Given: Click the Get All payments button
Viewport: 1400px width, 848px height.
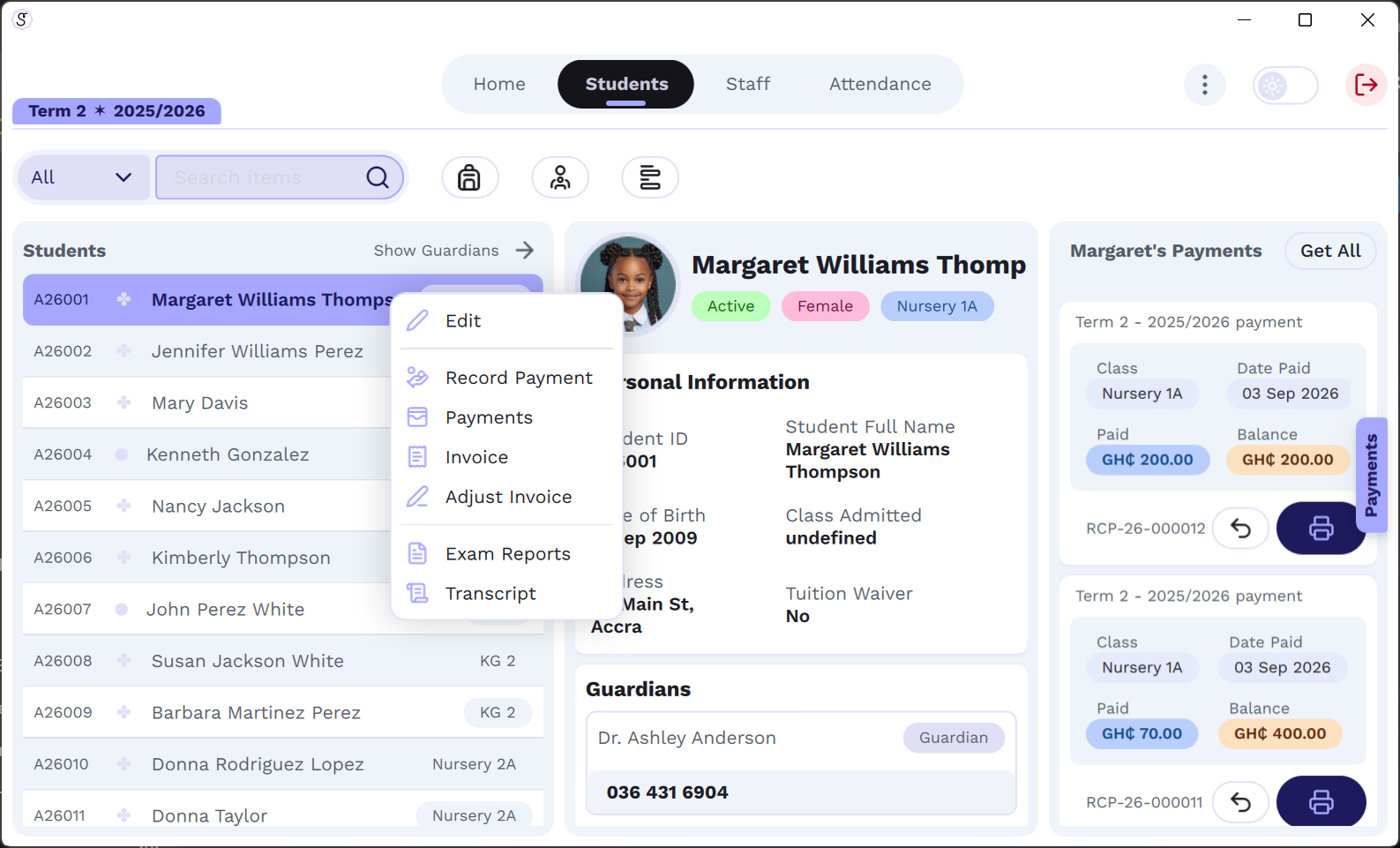Looking at the screenshot, I should tap(1330, 251).
